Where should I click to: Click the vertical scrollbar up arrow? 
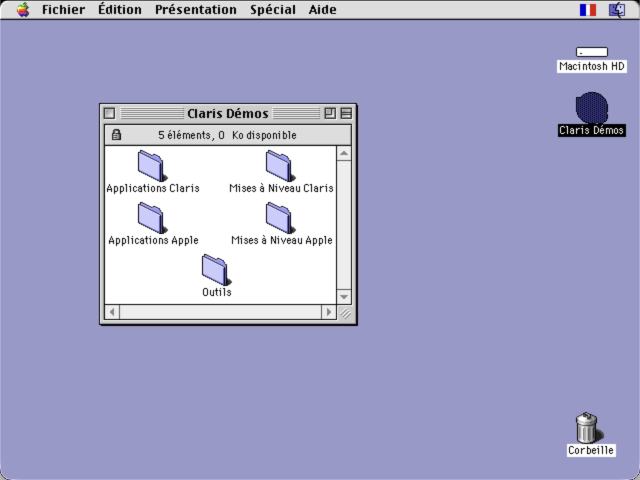click(344, 153)
